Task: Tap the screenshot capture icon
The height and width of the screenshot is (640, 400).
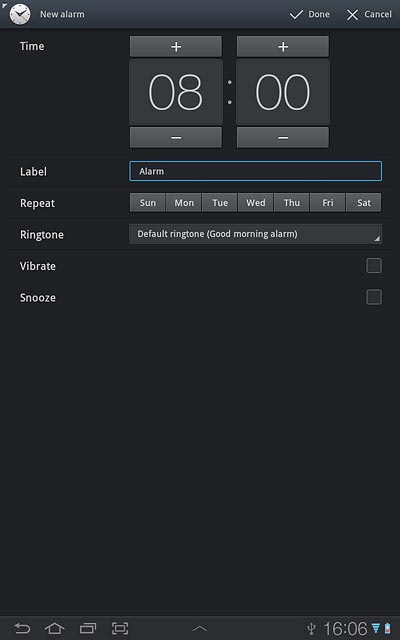Action: [x=120, y=628]
